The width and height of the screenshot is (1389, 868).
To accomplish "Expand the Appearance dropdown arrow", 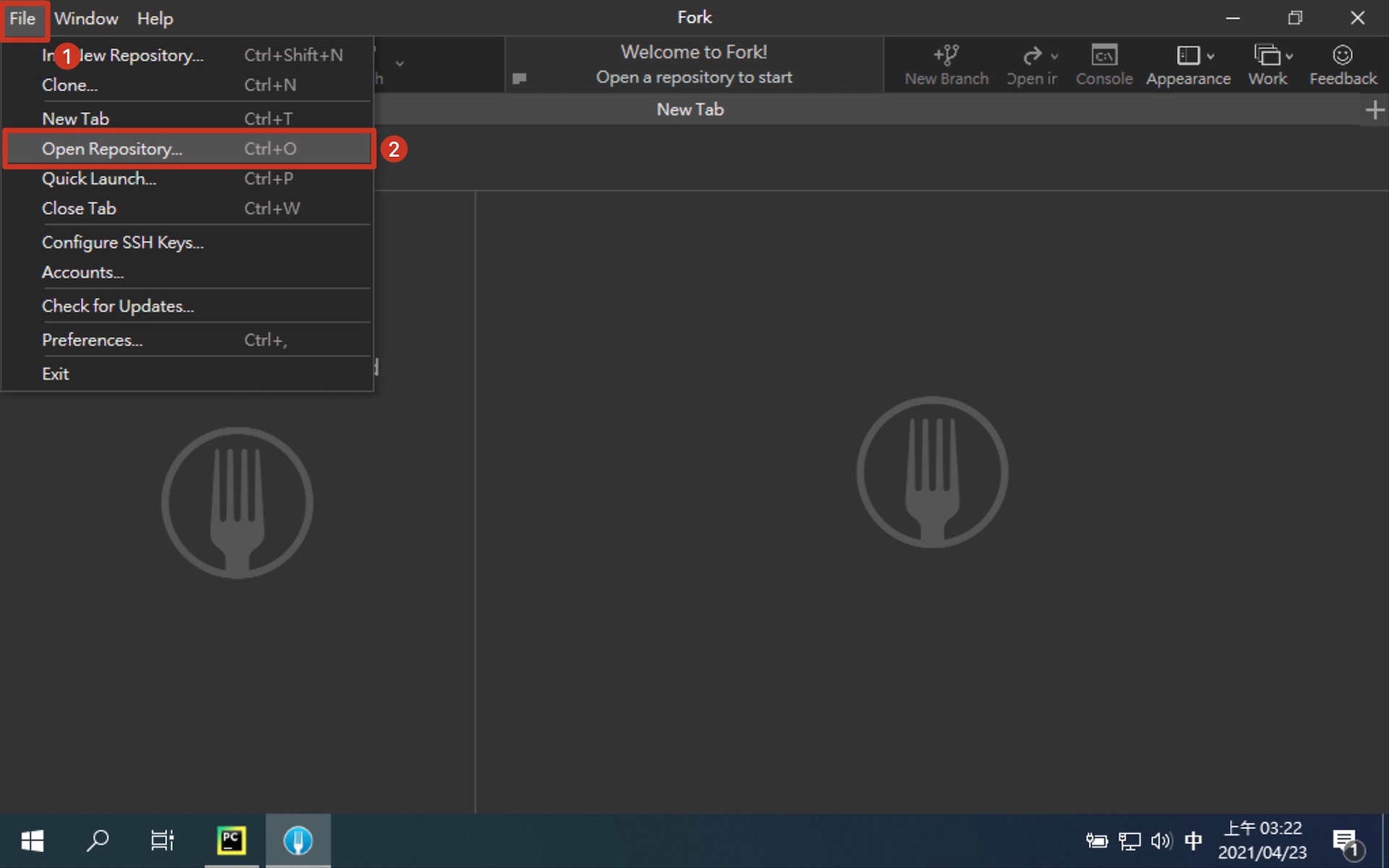I will pos(1210,56).
